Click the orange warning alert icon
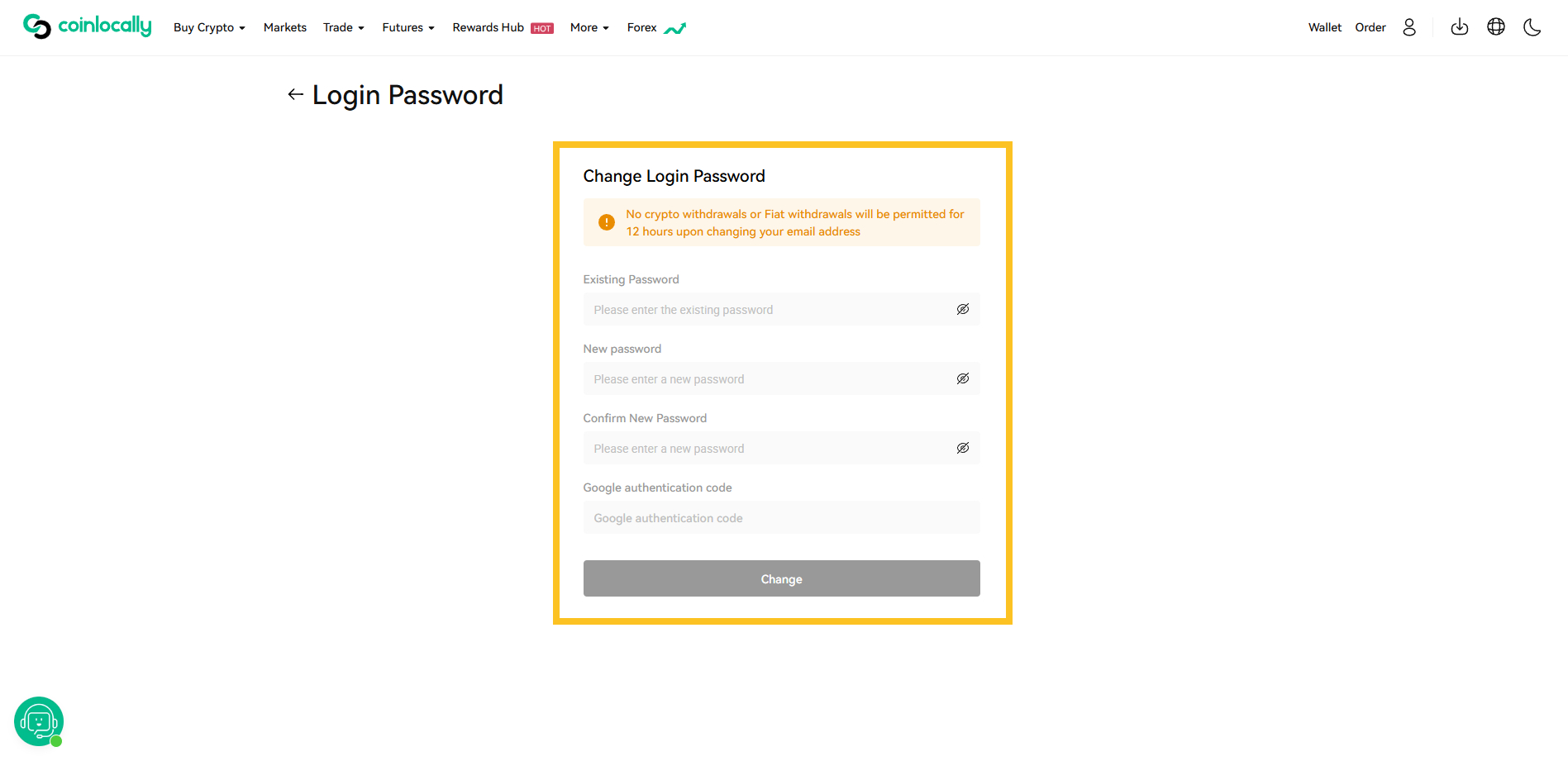 607,222
